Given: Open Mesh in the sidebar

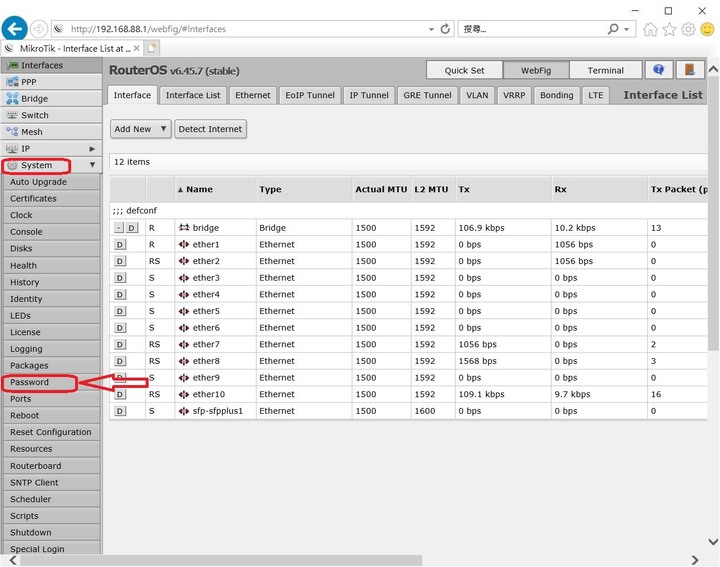Looking at the screenshot, I should coord(51,132).
